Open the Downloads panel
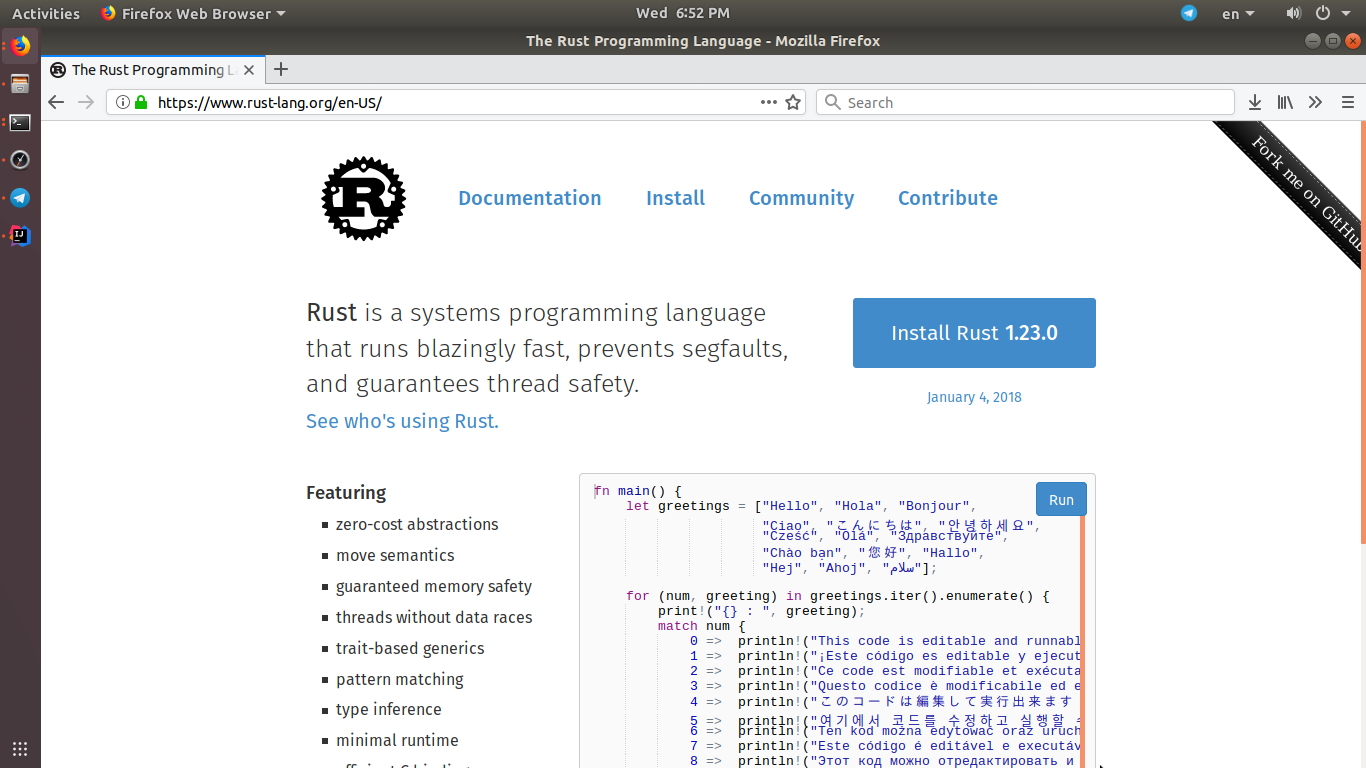Screen dimensions: 1366x768 click(x=1255, y=102)
